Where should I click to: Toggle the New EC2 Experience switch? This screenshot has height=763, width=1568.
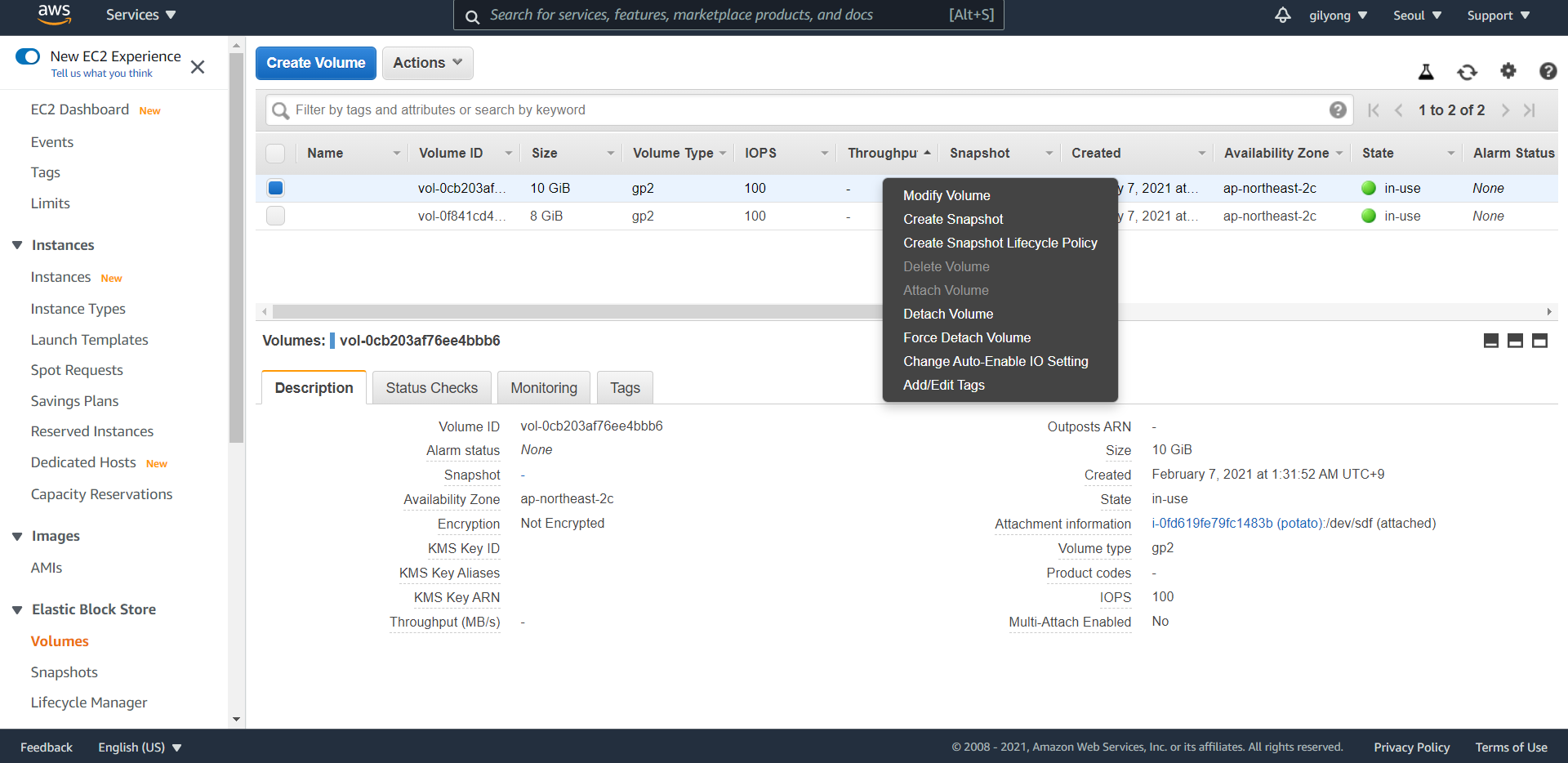point(28,56)
